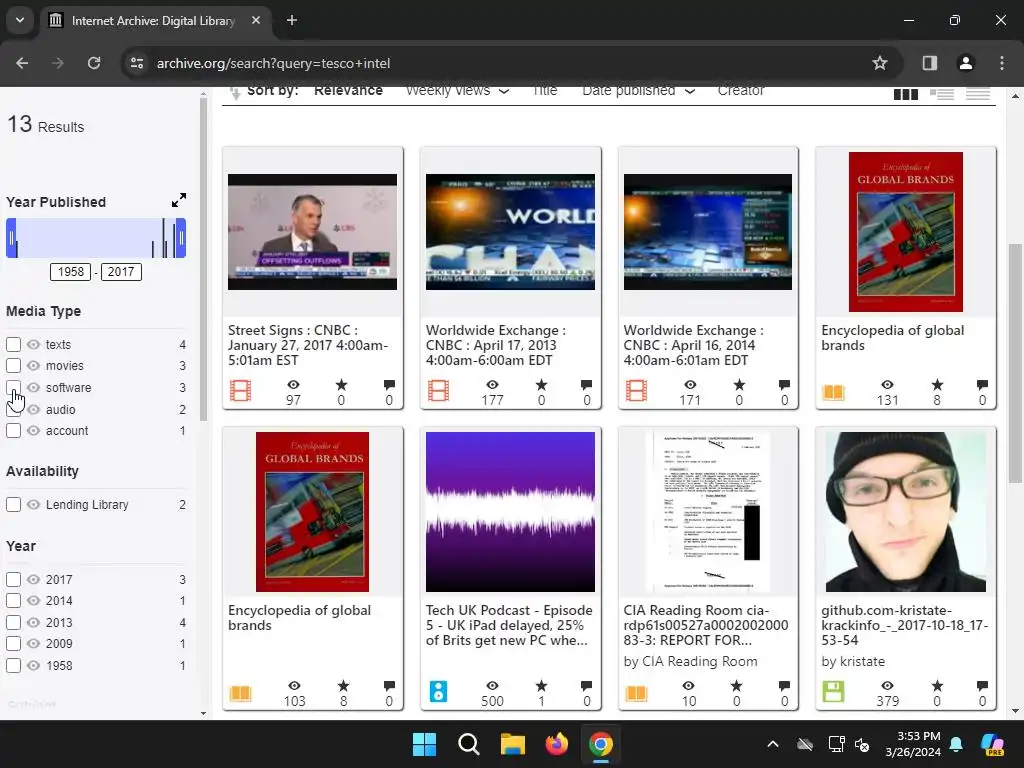Image resolution: width=1024 pixels, height=768 pixels.
Task: Reload the archive.org page
Action: [94, 63]
